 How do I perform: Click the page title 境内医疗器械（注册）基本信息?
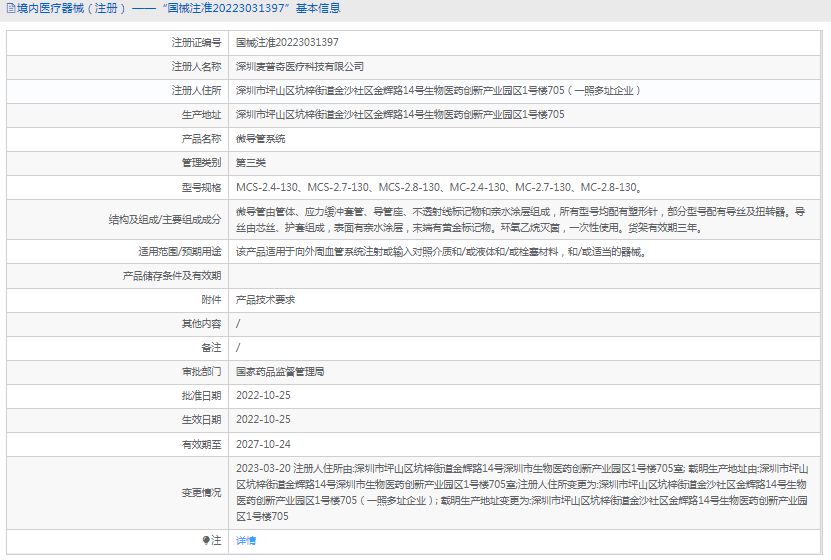[179, 8]
